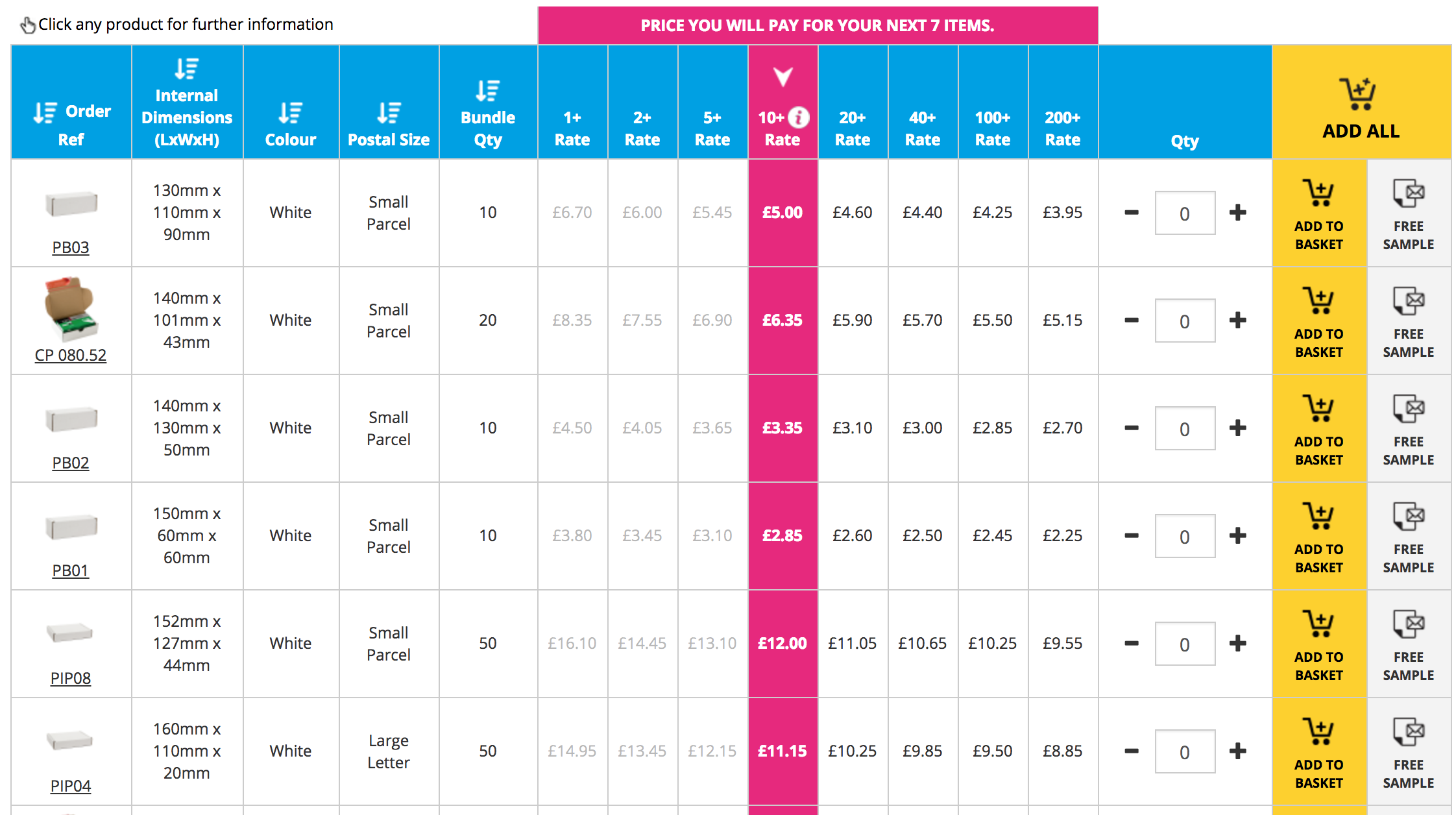
Task: Open the PIP08 product link
Action: click(x=71, y=678)
